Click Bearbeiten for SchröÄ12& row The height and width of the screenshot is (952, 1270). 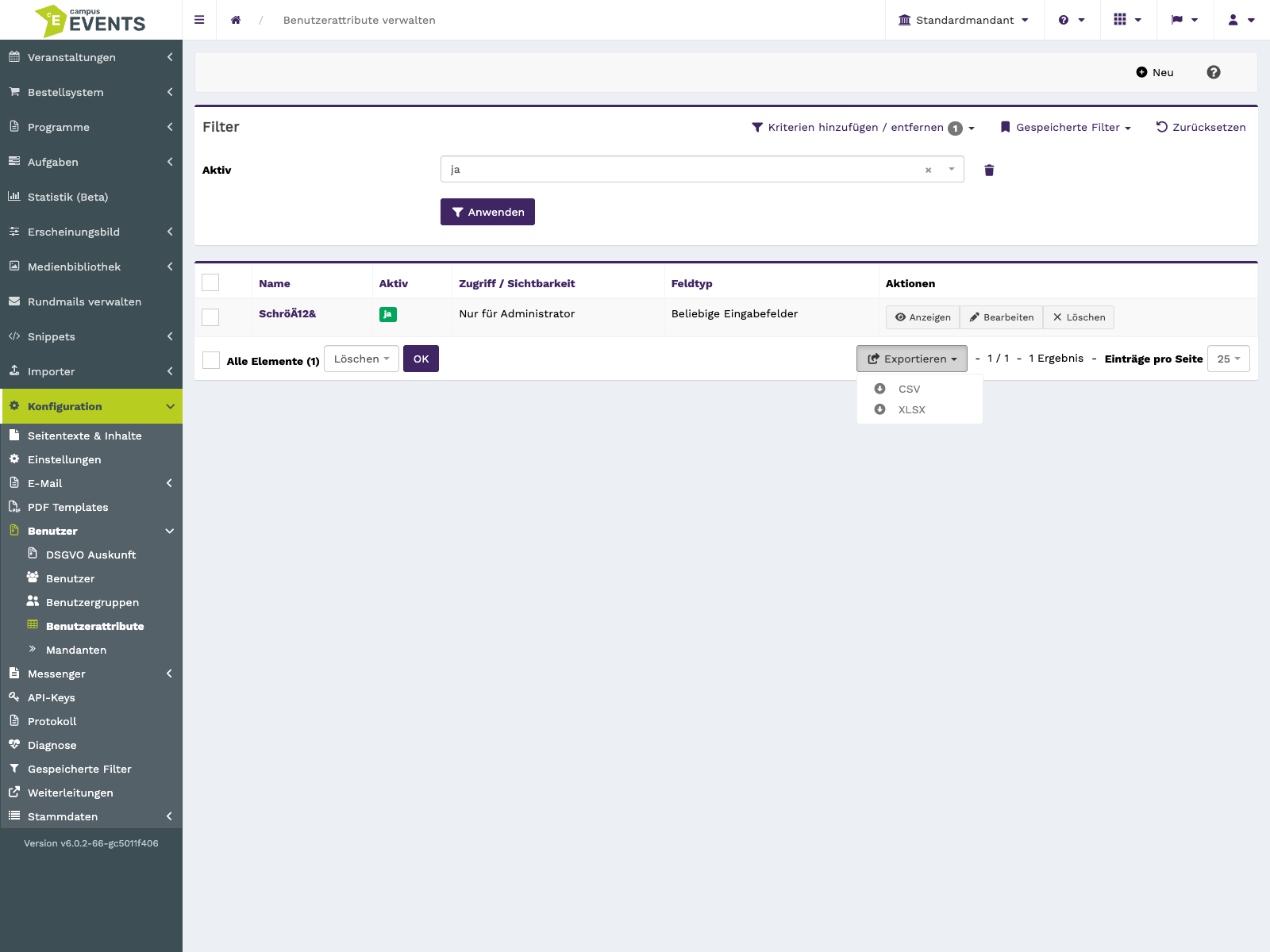pos(1001,317)
